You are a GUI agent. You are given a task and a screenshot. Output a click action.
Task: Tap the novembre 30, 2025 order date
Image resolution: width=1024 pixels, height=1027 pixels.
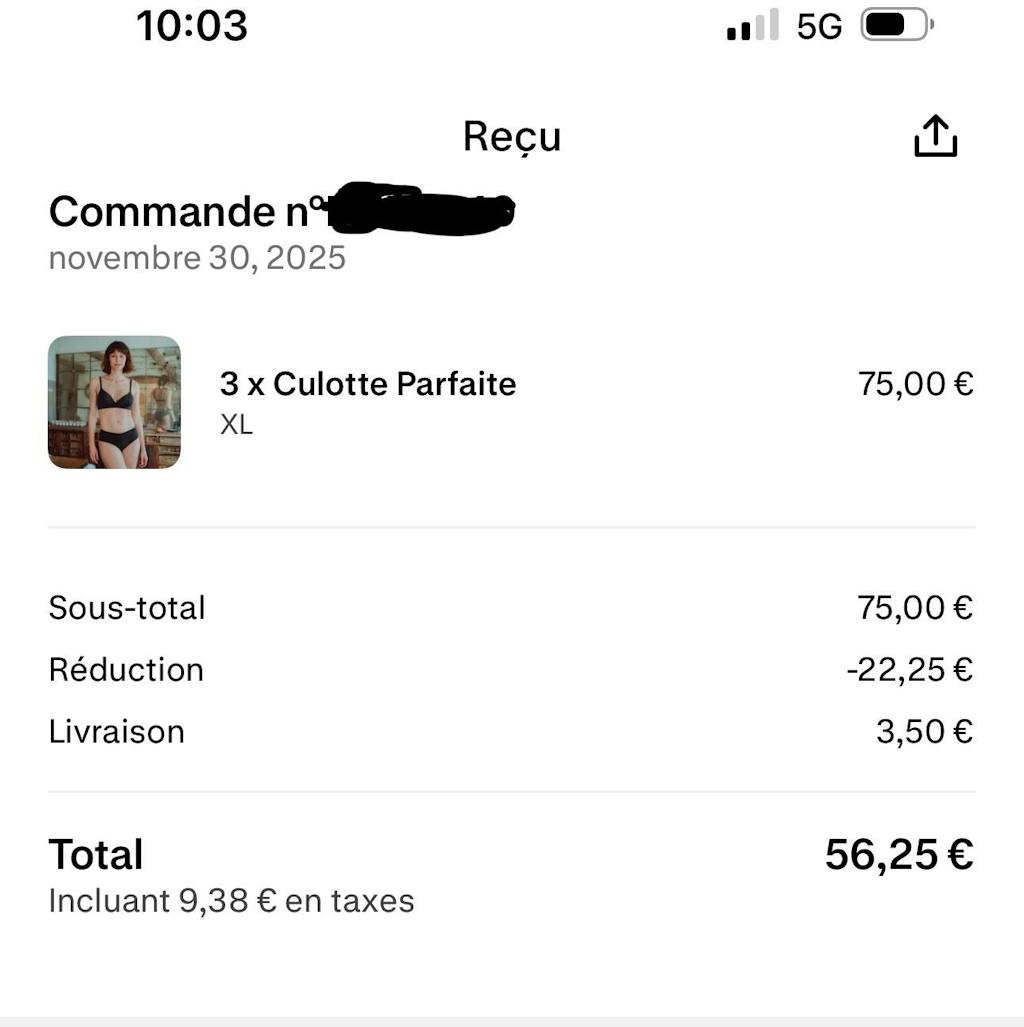pos(197,258)
